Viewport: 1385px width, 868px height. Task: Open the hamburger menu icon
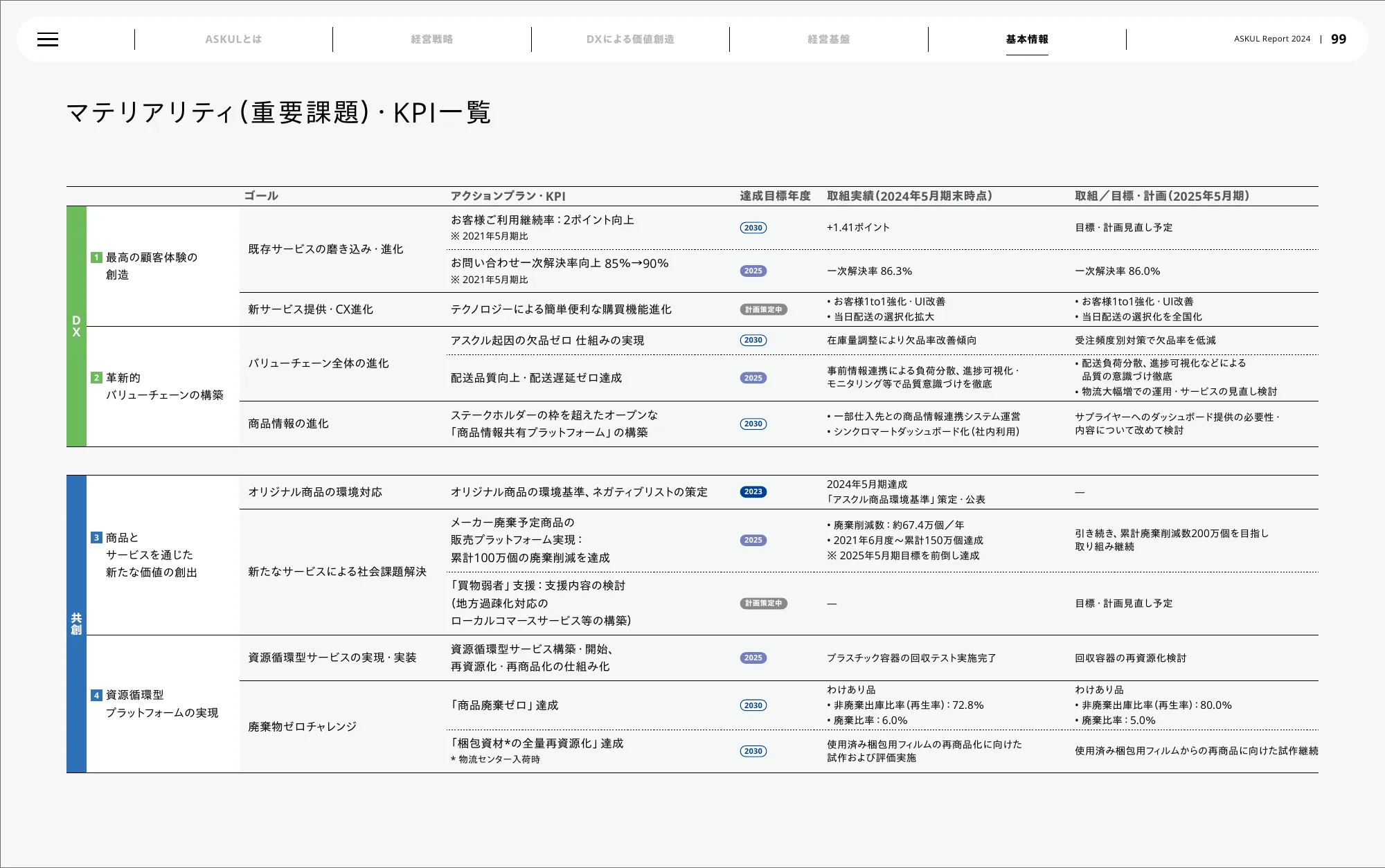[48, 39]
